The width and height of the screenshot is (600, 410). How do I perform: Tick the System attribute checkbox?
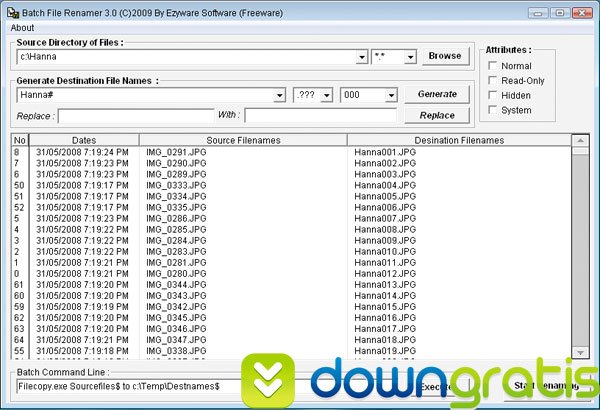[x=494, y=110]
